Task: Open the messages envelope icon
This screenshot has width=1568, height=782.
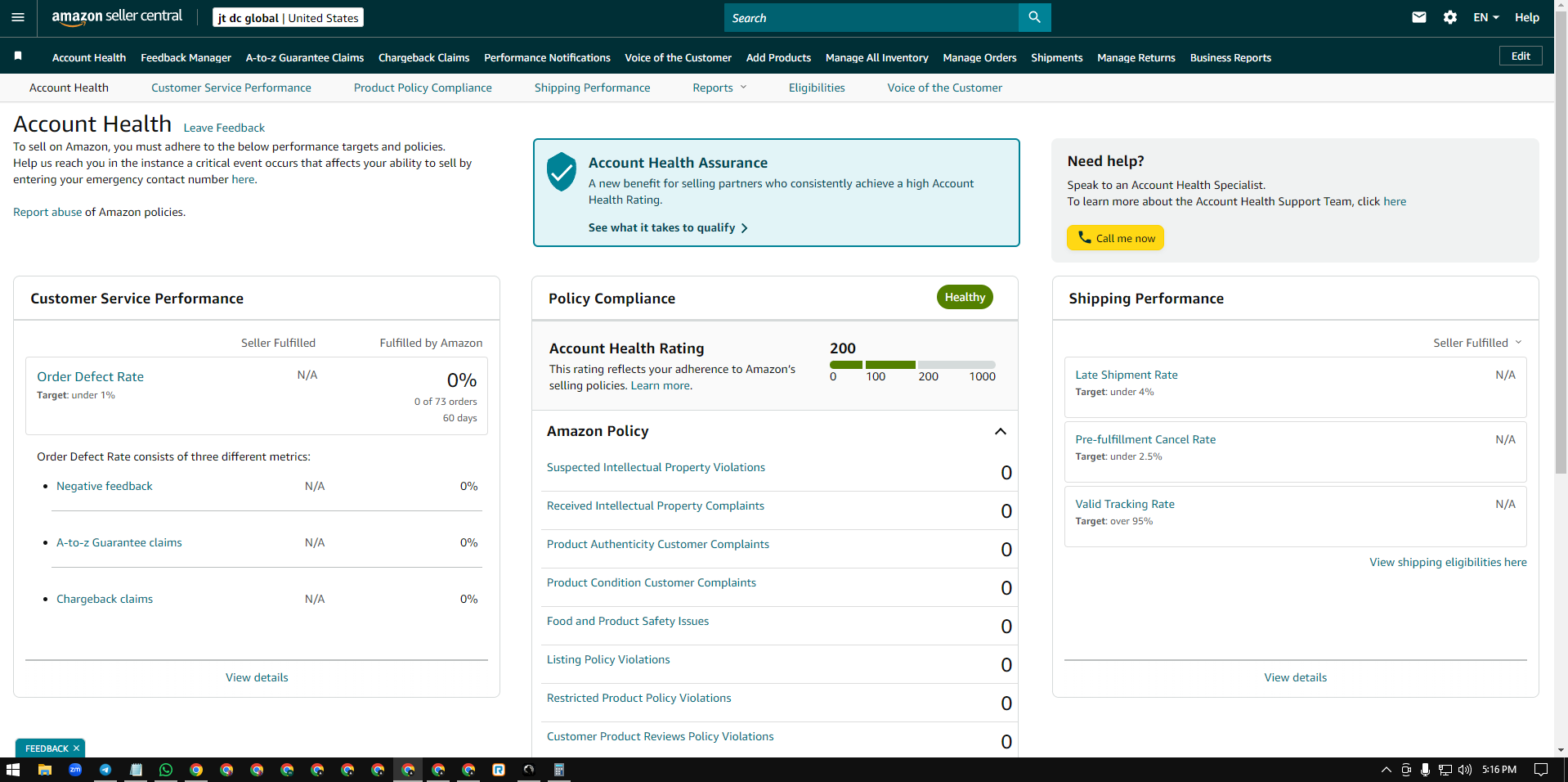Action: coord(1419,17)
